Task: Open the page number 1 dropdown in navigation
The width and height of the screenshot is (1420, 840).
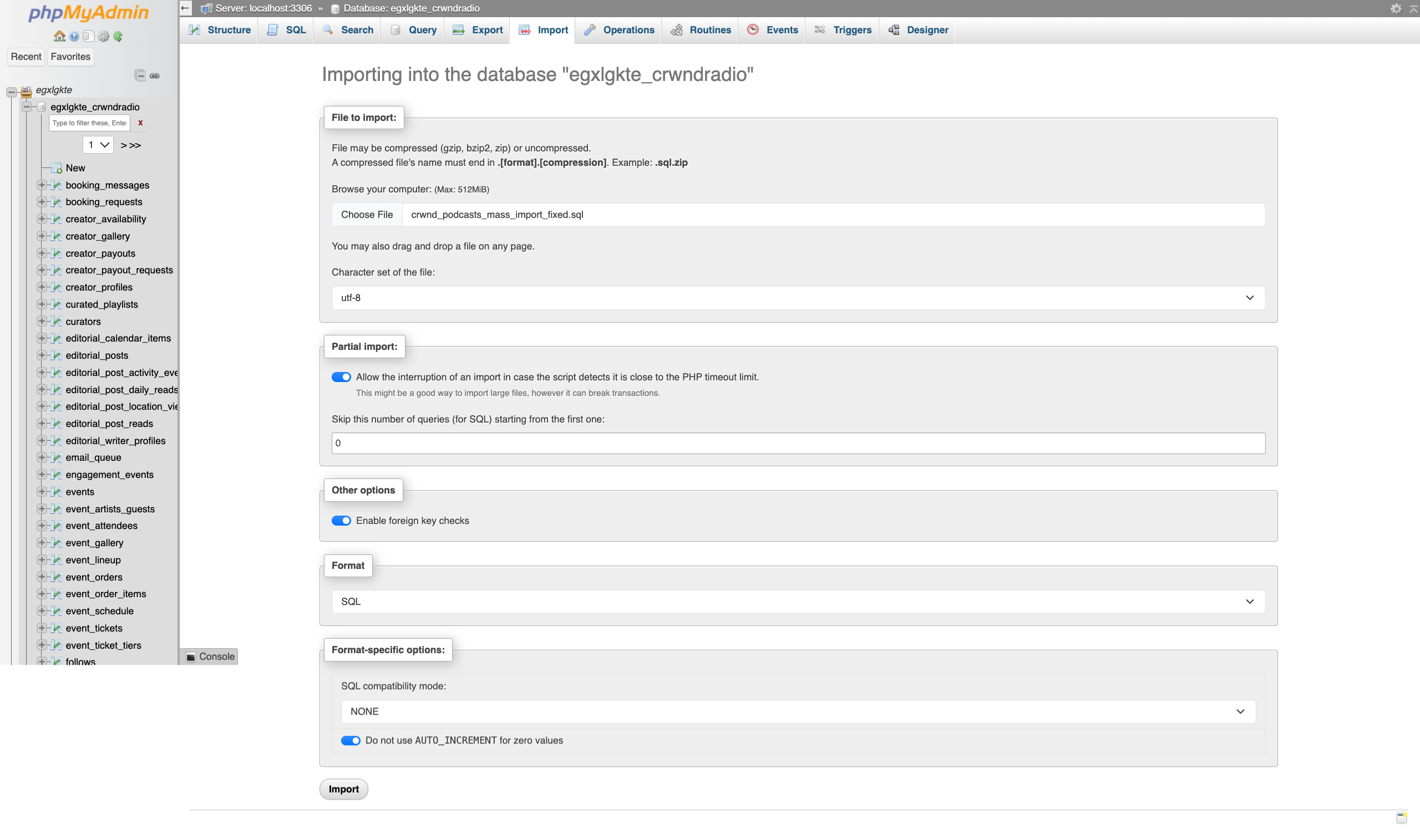Action: click(x=98, y=145)
